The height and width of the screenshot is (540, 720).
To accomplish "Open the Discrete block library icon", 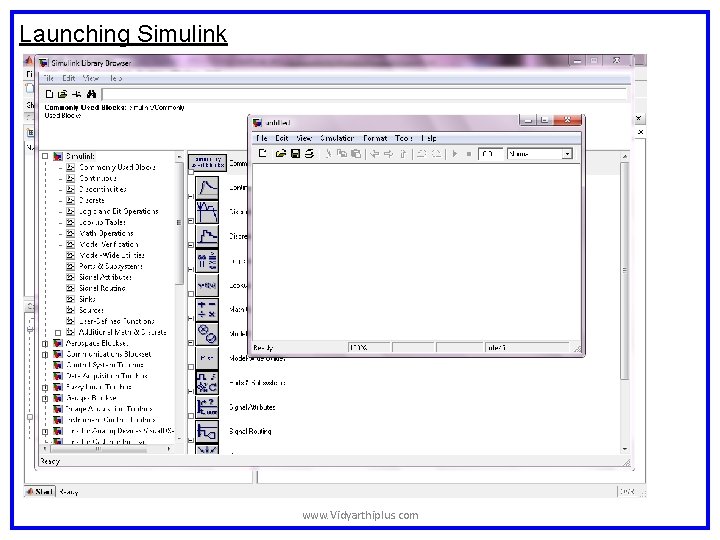I will [207, 236].
